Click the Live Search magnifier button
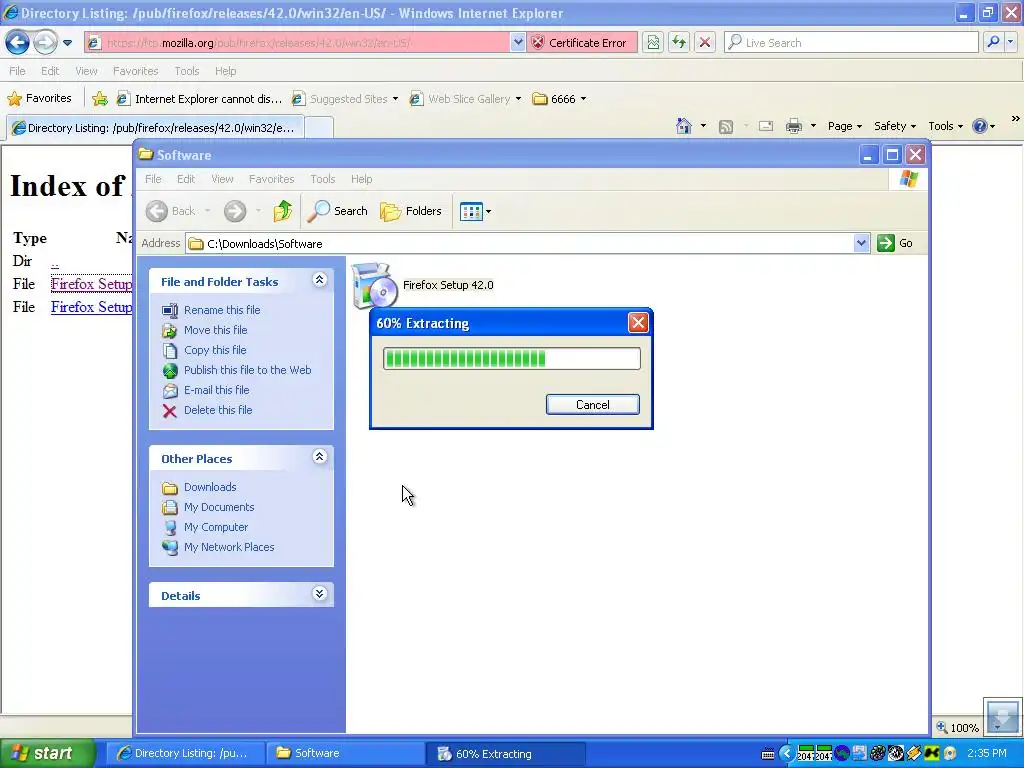 pos(994,42)
